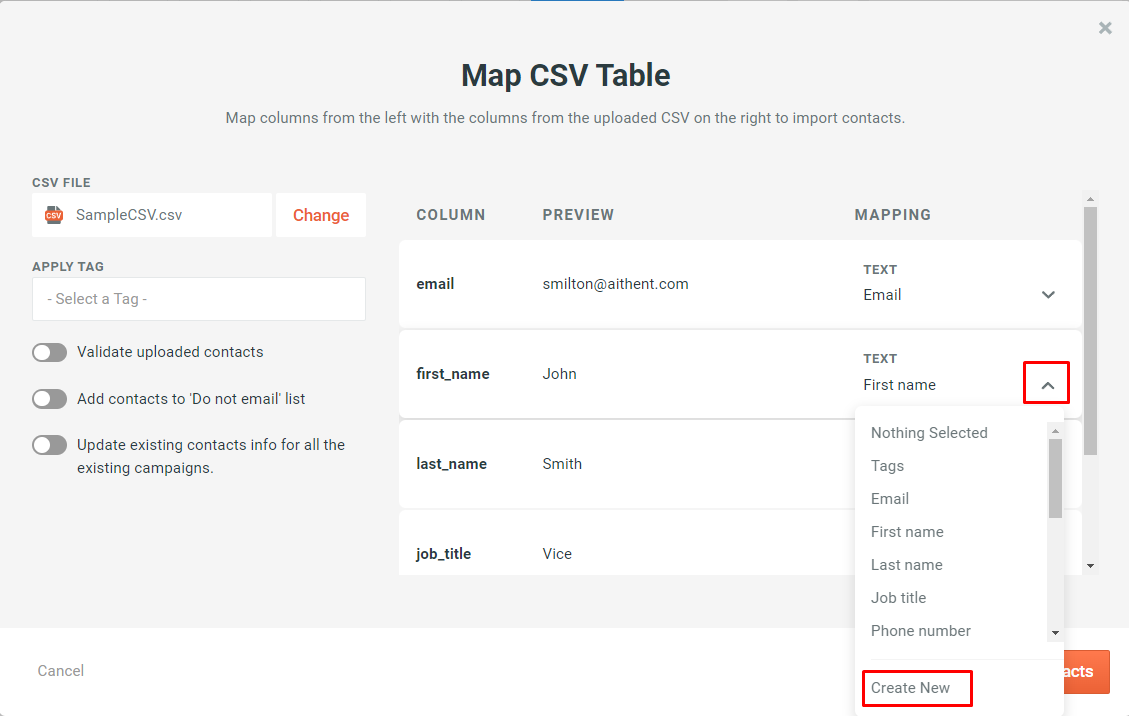Click the CSV file icon beside SampleCSV.csv
Viewport: 1129px width, 716px height.
point(52,214)
